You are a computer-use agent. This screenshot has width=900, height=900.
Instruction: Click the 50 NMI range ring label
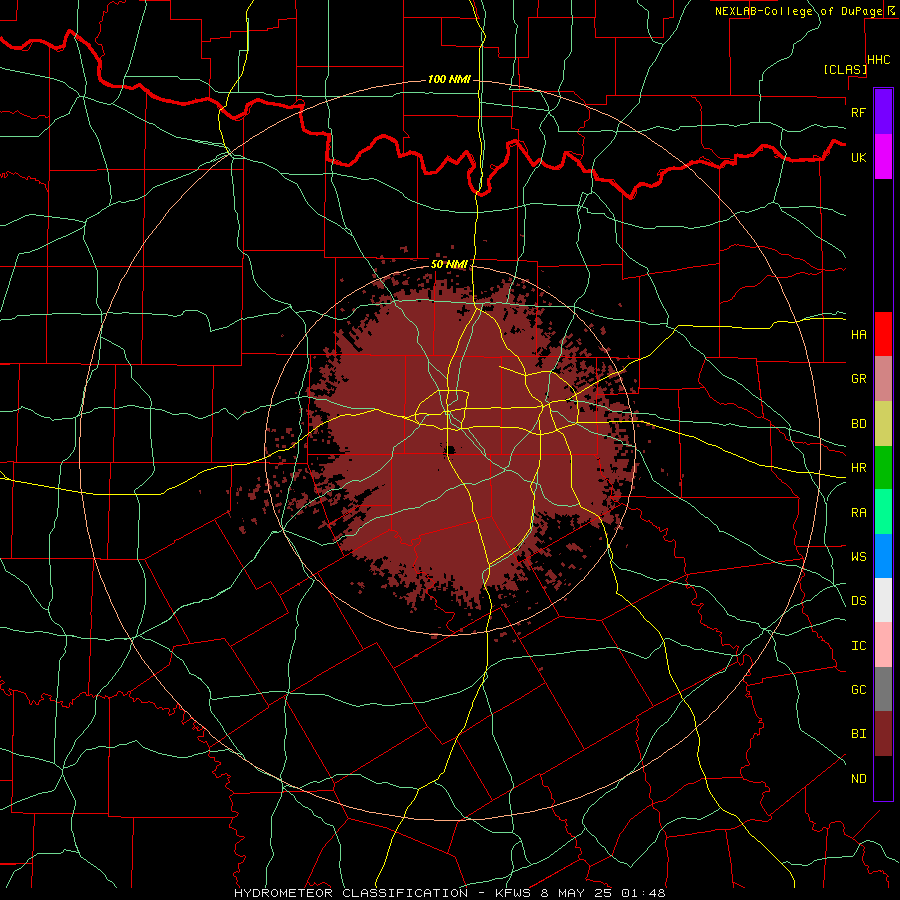click(449, 265)
